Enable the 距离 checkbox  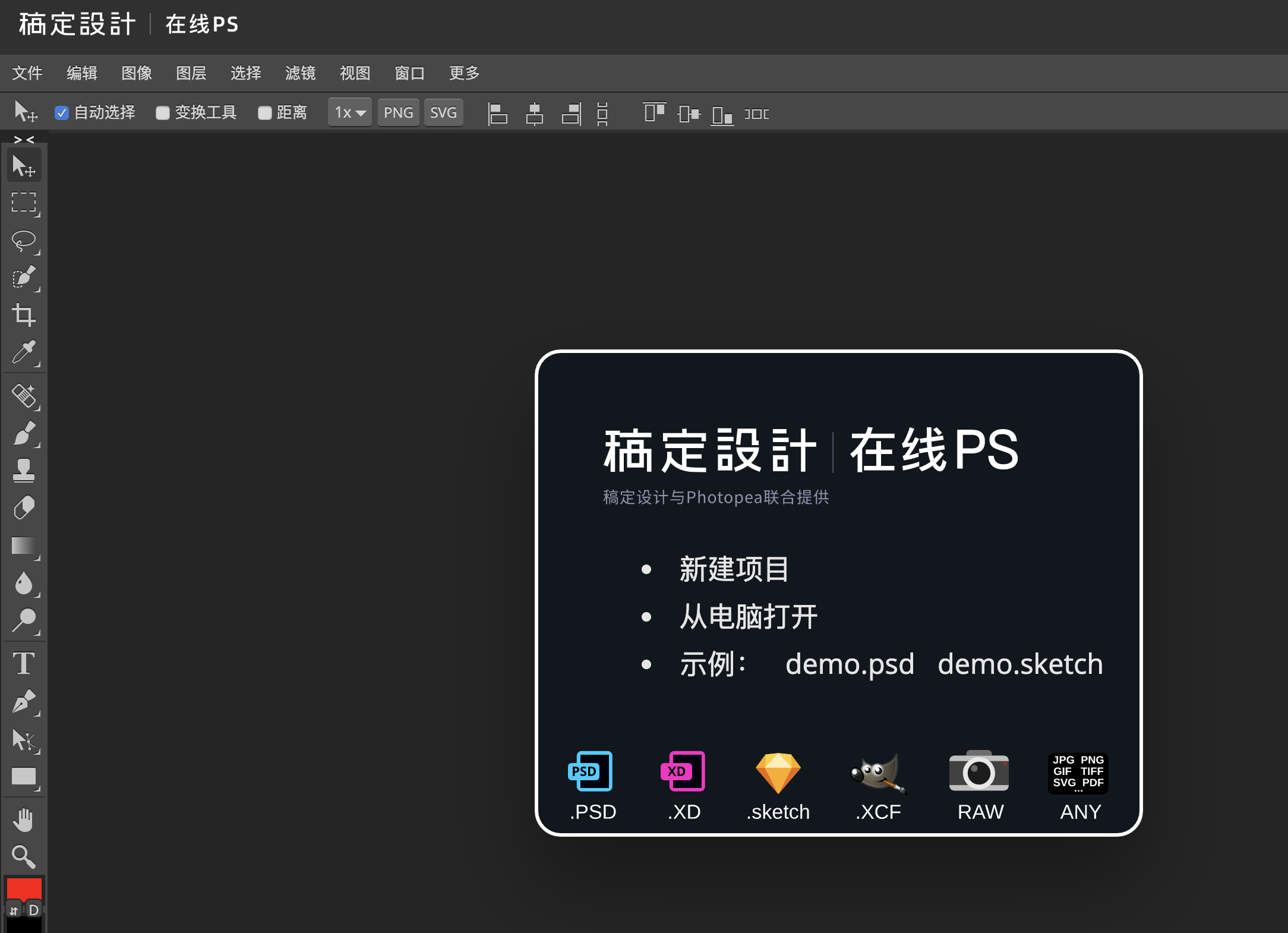(x=264, y=113)
